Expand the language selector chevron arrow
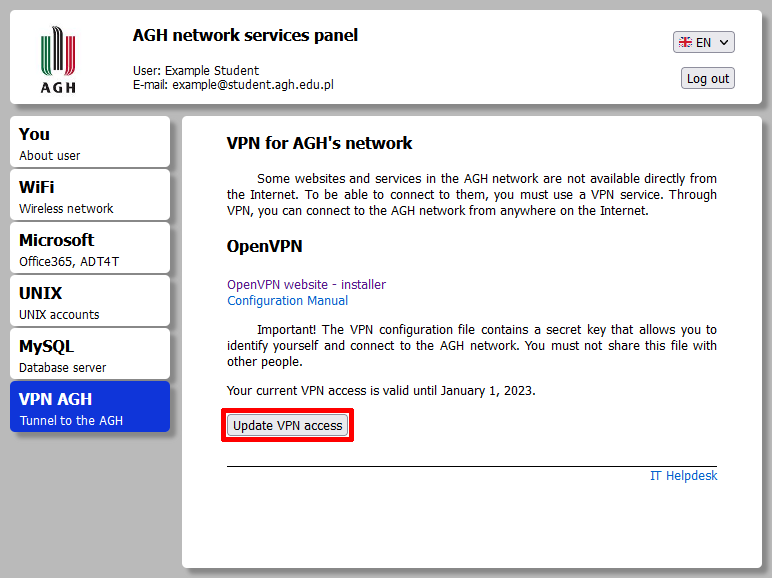Screen dimensions: 772x578 724,42
